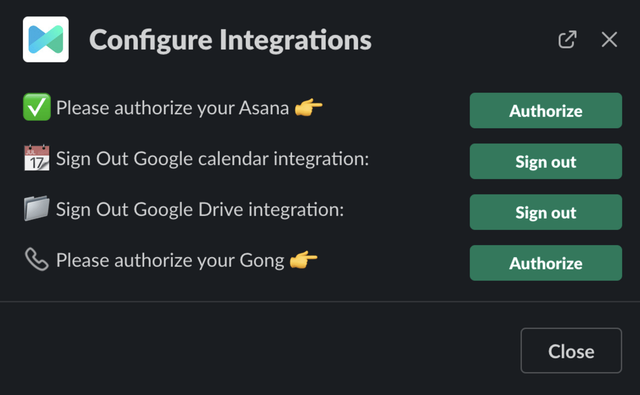Select the Configure Integrations title text

[x=230, y=40]
